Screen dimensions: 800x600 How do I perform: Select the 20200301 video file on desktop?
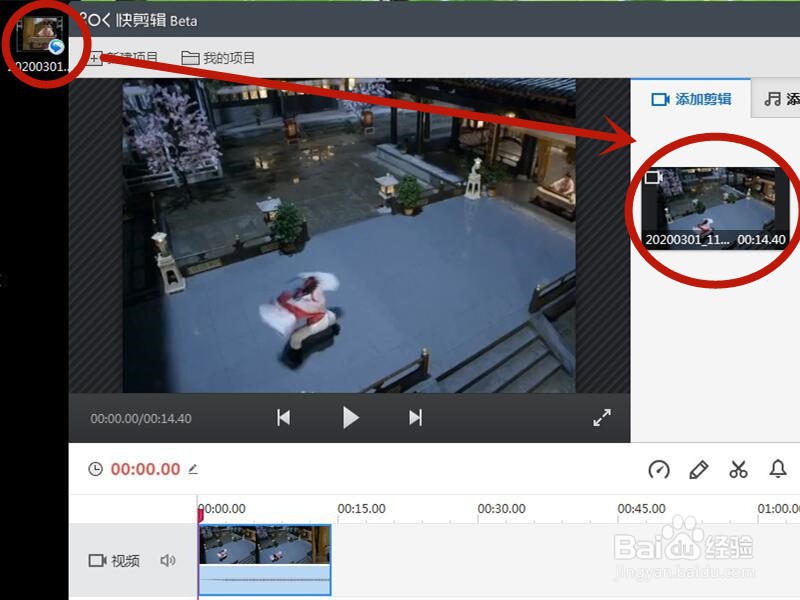[x=42, y=44]
